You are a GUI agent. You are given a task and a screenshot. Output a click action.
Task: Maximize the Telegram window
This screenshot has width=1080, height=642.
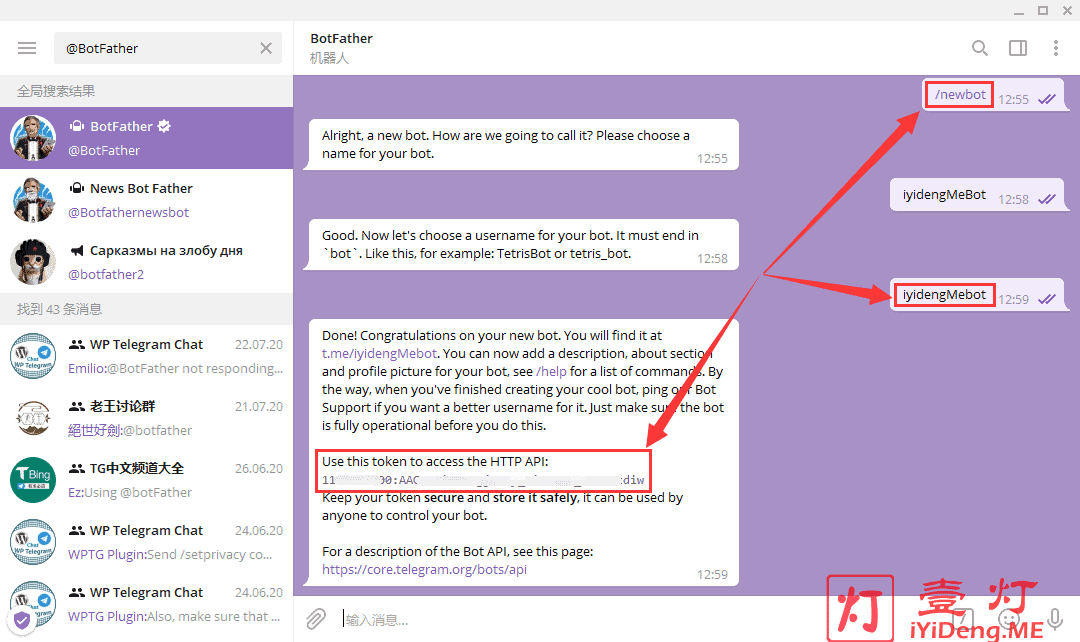1043,10
